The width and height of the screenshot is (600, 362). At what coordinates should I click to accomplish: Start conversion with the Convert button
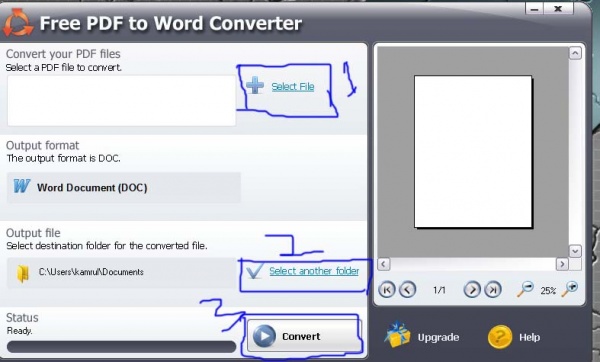point(304,336)
